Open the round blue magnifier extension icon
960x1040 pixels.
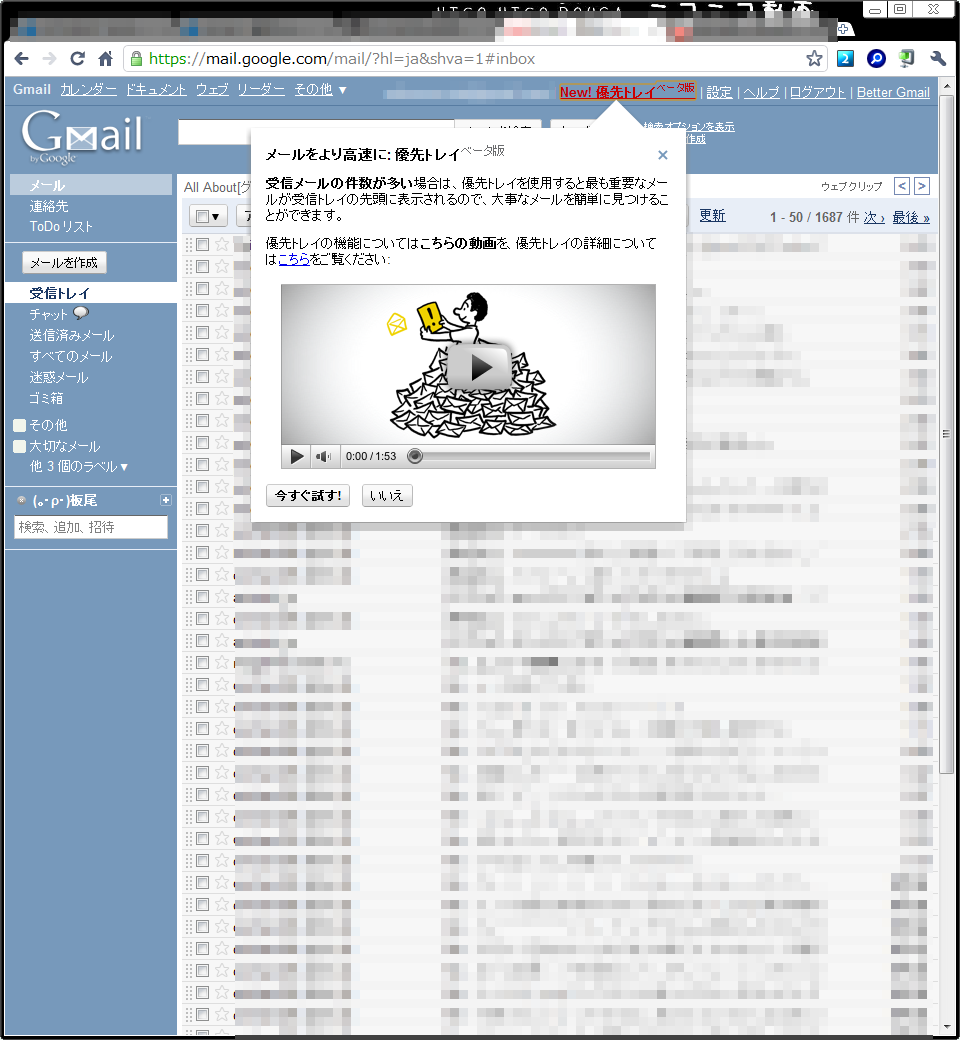(x=876, y=59)
